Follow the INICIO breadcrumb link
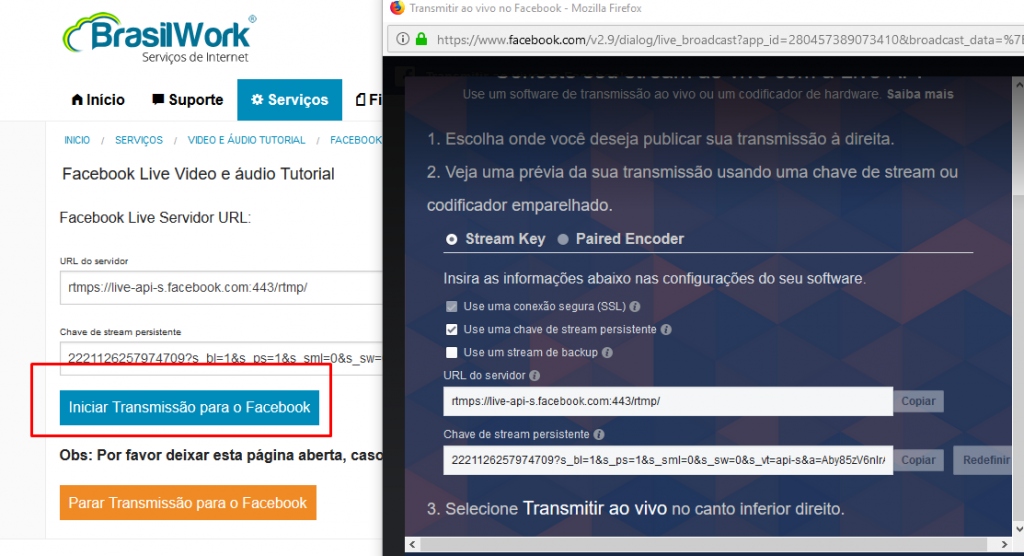Image resolution: width=1024 pixels, height=556 pixels. [77, 140]
